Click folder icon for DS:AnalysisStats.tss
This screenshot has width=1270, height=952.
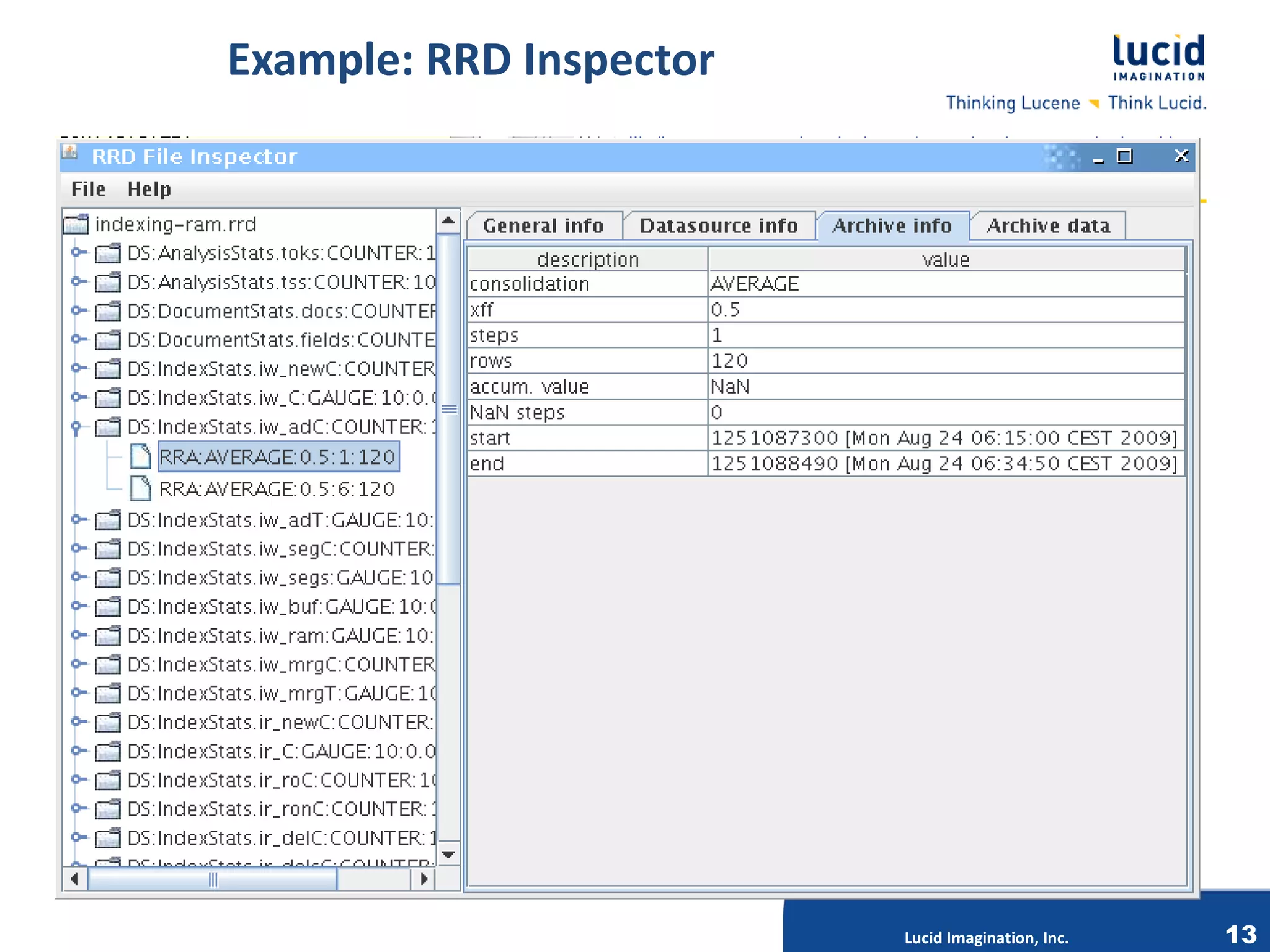pos(108,283)
